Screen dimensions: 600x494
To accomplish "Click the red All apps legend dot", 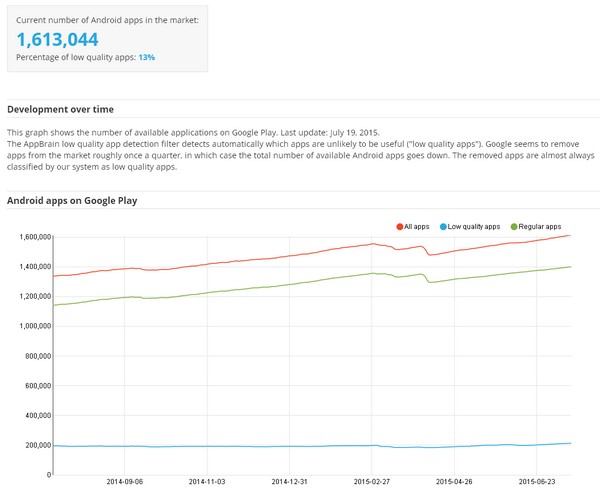I will pos(400,227).
